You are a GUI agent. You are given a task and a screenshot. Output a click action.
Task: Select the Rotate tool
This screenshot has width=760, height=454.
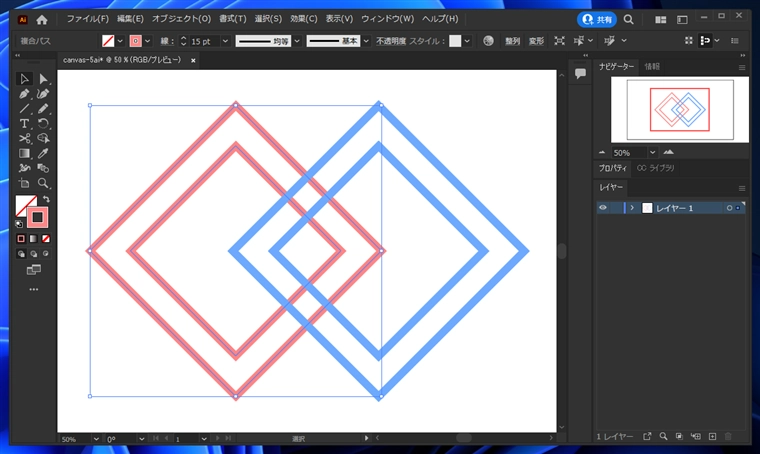[x=43, y=124]
